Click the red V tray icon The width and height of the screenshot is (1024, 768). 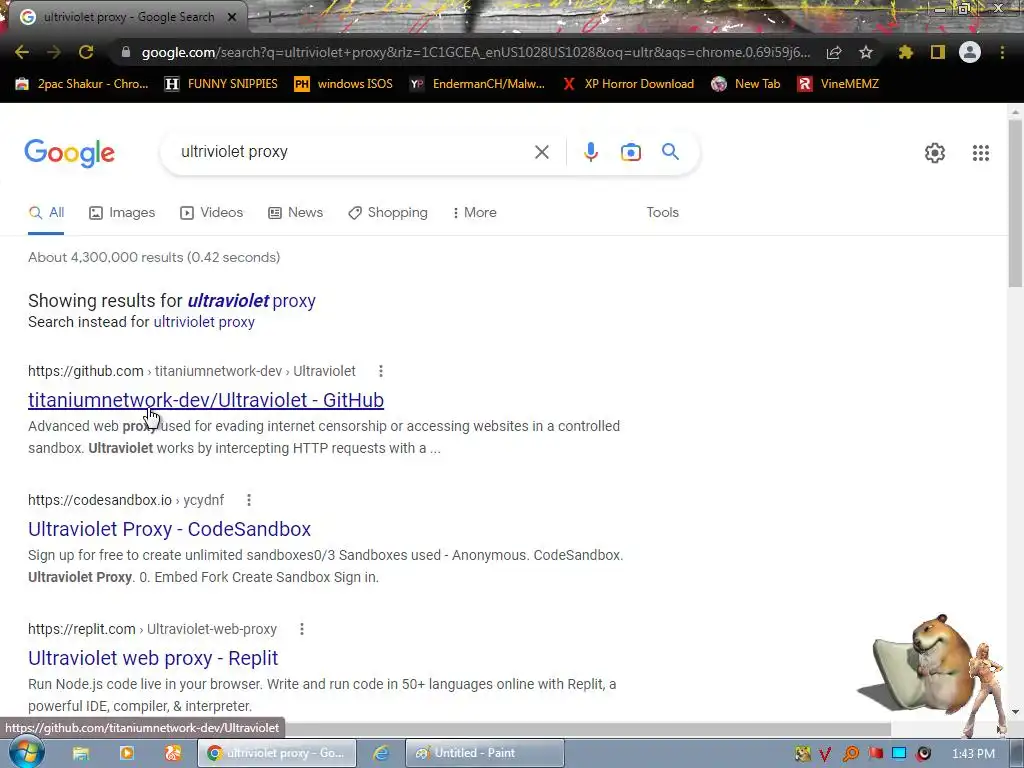click(825, 754)
